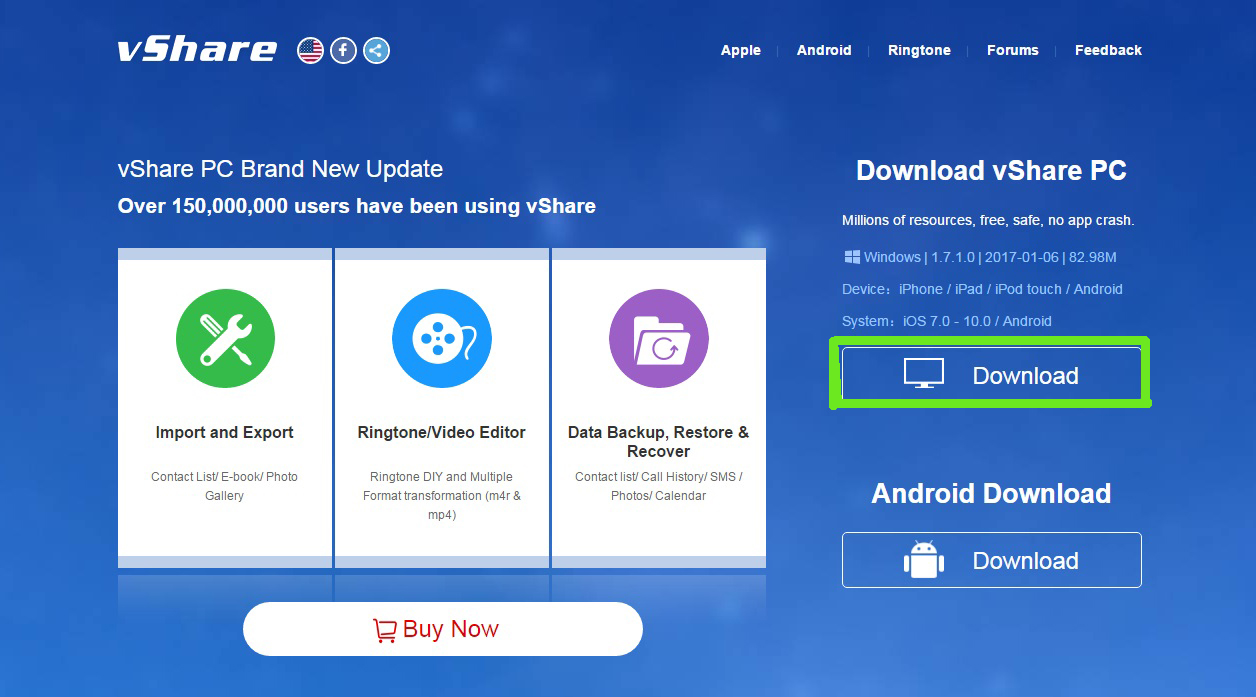
Task: Click 'Download vShare PC' heading
Action: coord(991,171)
